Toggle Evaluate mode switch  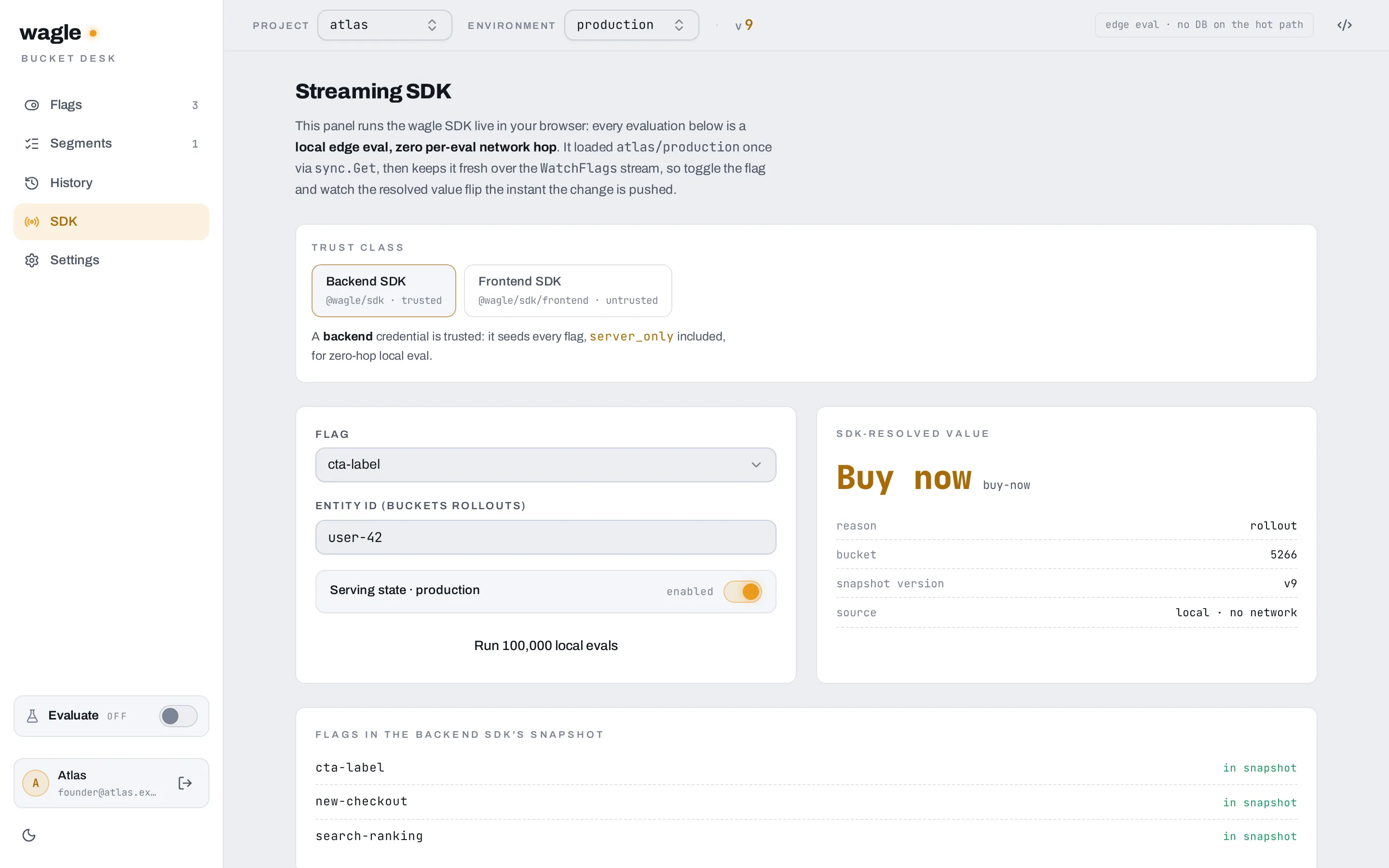coord(178,716)
